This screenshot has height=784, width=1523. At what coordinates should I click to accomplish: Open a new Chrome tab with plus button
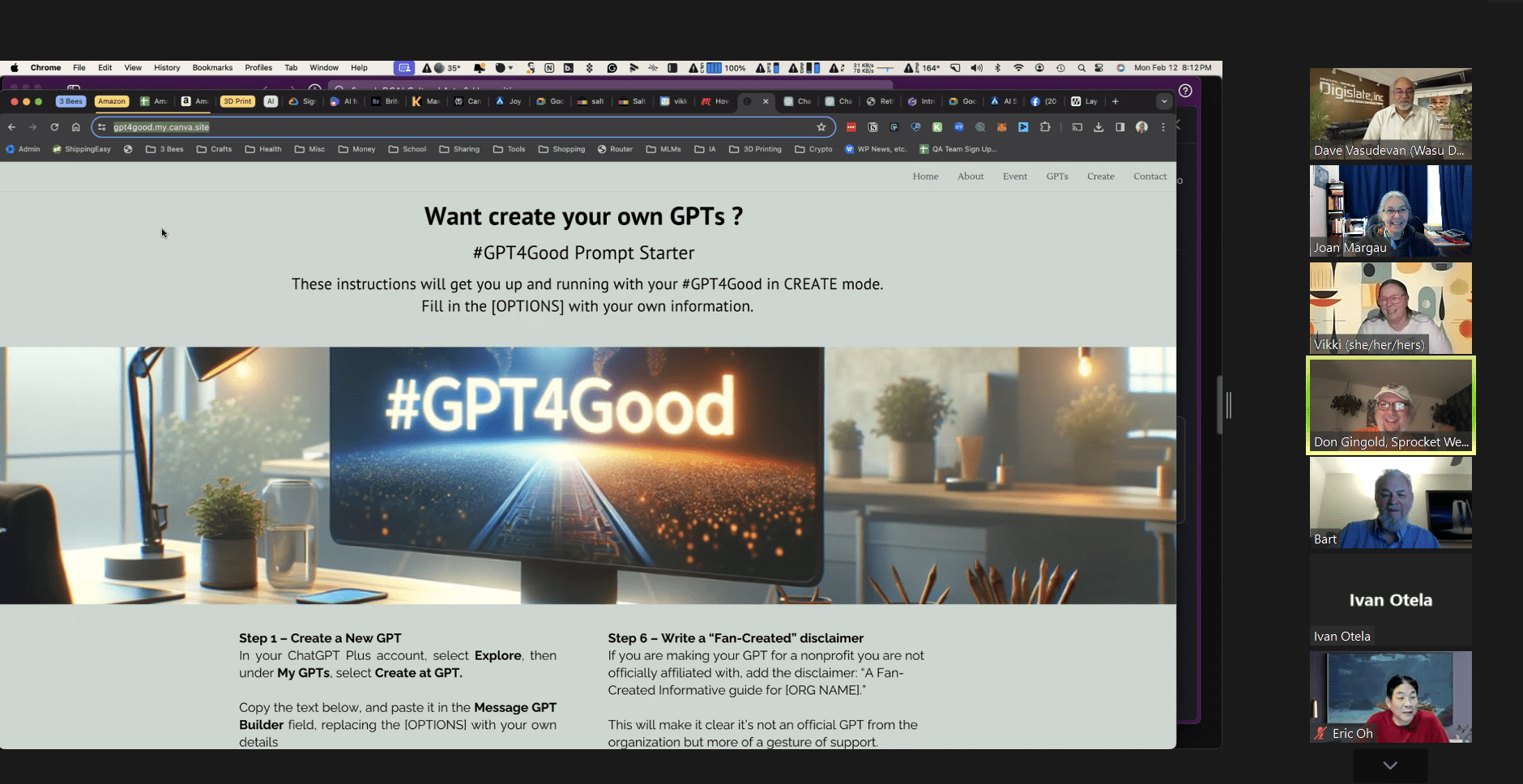click(1116, 101)
